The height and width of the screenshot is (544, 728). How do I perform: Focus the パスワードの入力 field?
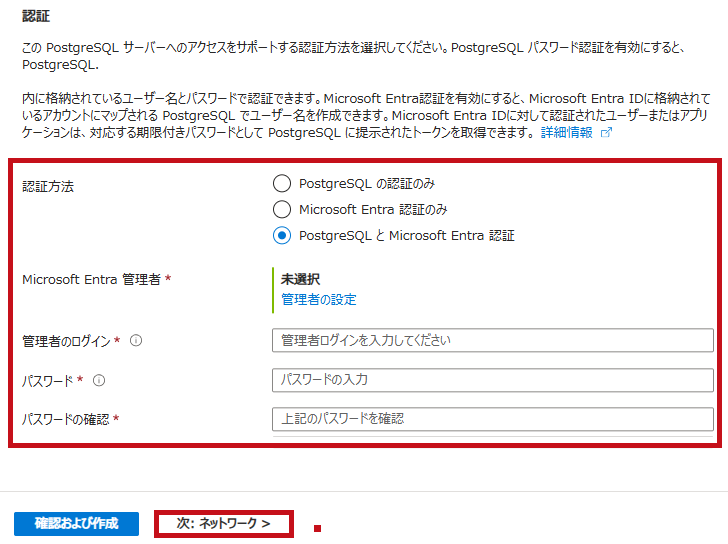[493, 380]
